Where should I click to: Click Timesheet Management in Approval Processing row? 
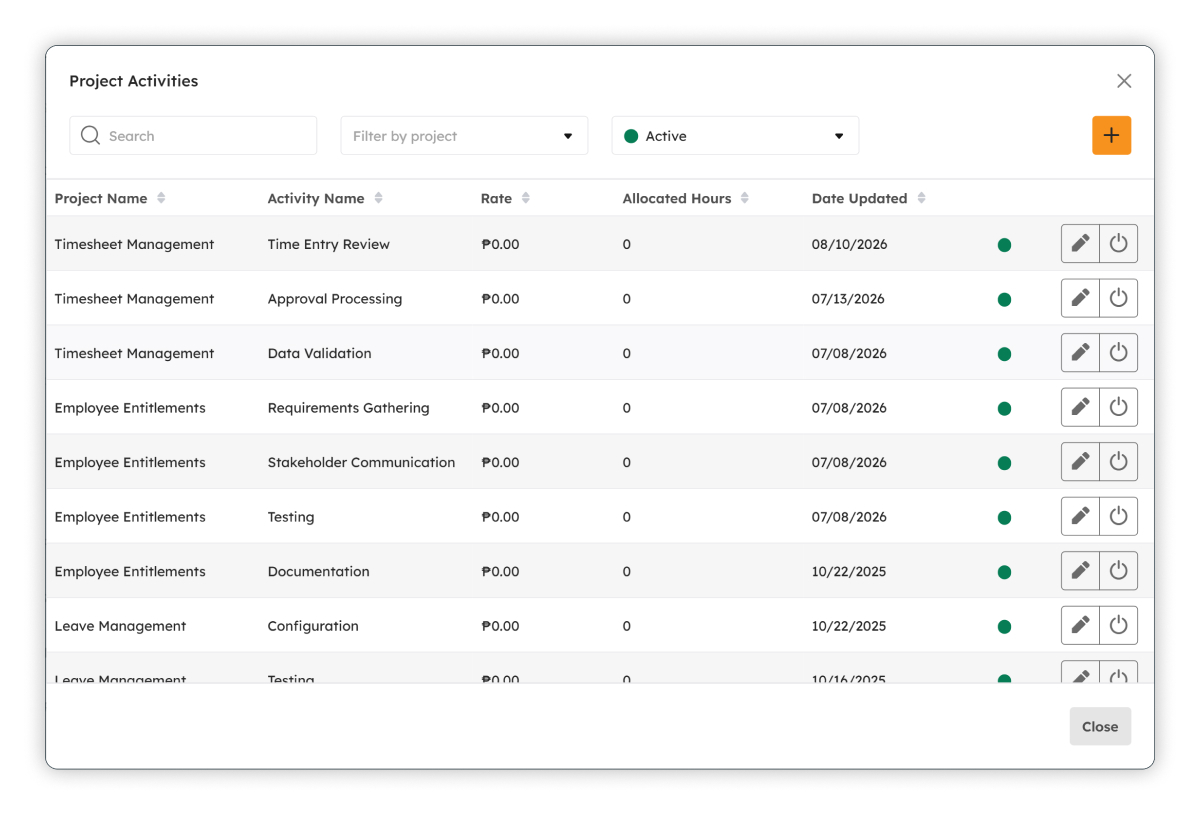[134, 298]
